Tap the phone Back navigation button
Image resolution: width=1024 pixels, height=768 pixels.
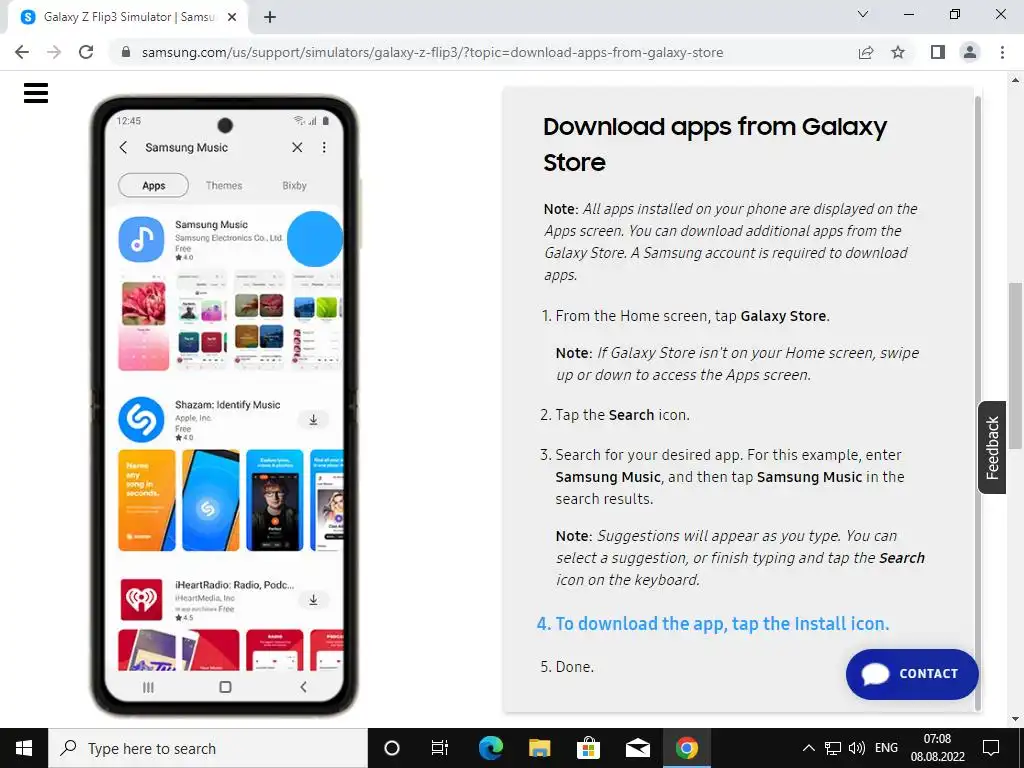click(x=303, y=687)
